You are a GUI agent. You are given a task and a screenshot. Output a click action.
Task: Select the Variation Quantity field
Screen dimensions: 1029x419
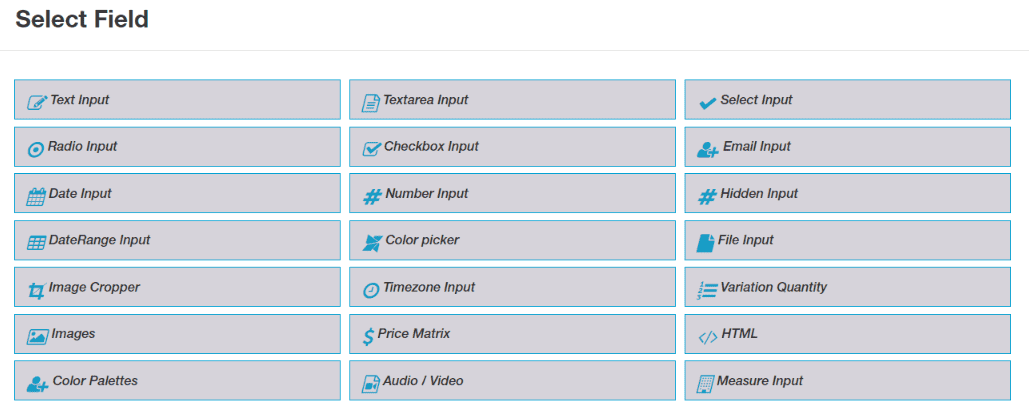(x=847, y=288)
